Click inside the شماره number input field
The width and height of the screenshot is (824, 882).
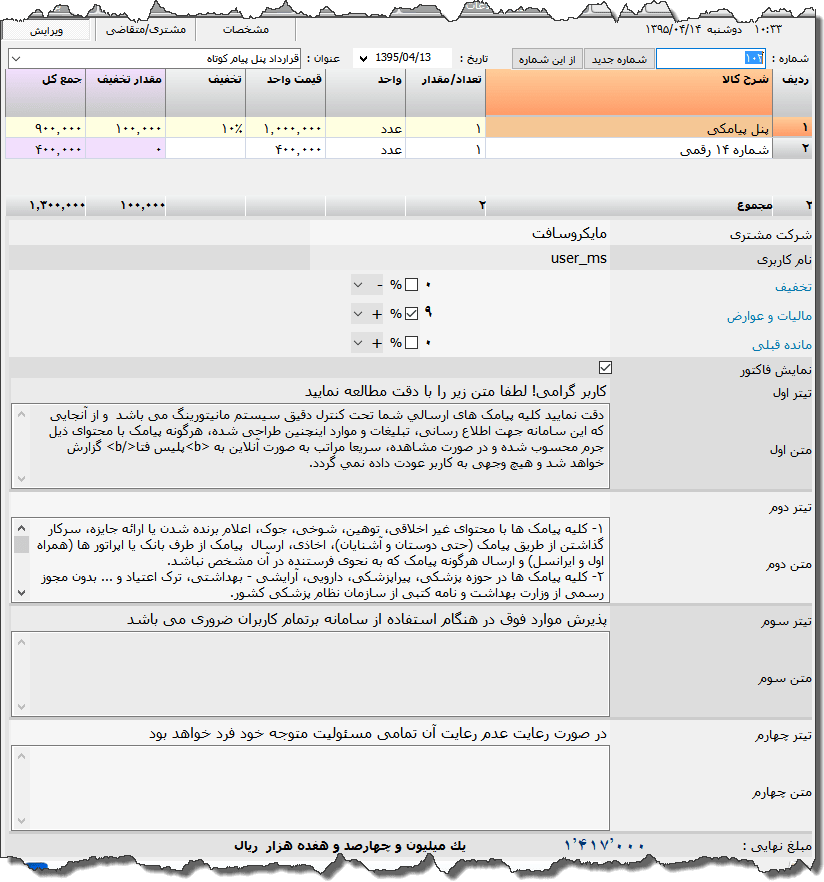point(710,57)
